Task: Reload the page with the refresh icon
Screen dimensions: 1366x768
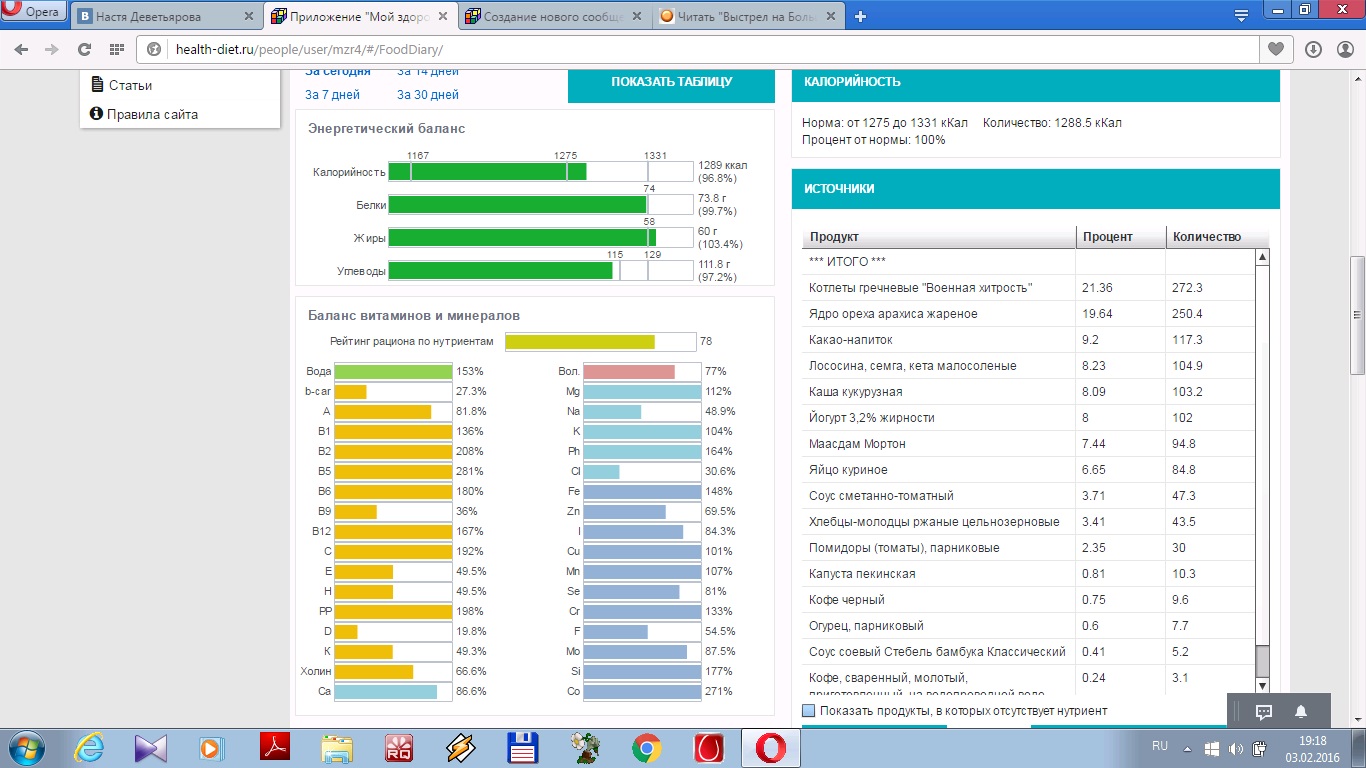Action: pyautogui.click(x=84, y=49)
